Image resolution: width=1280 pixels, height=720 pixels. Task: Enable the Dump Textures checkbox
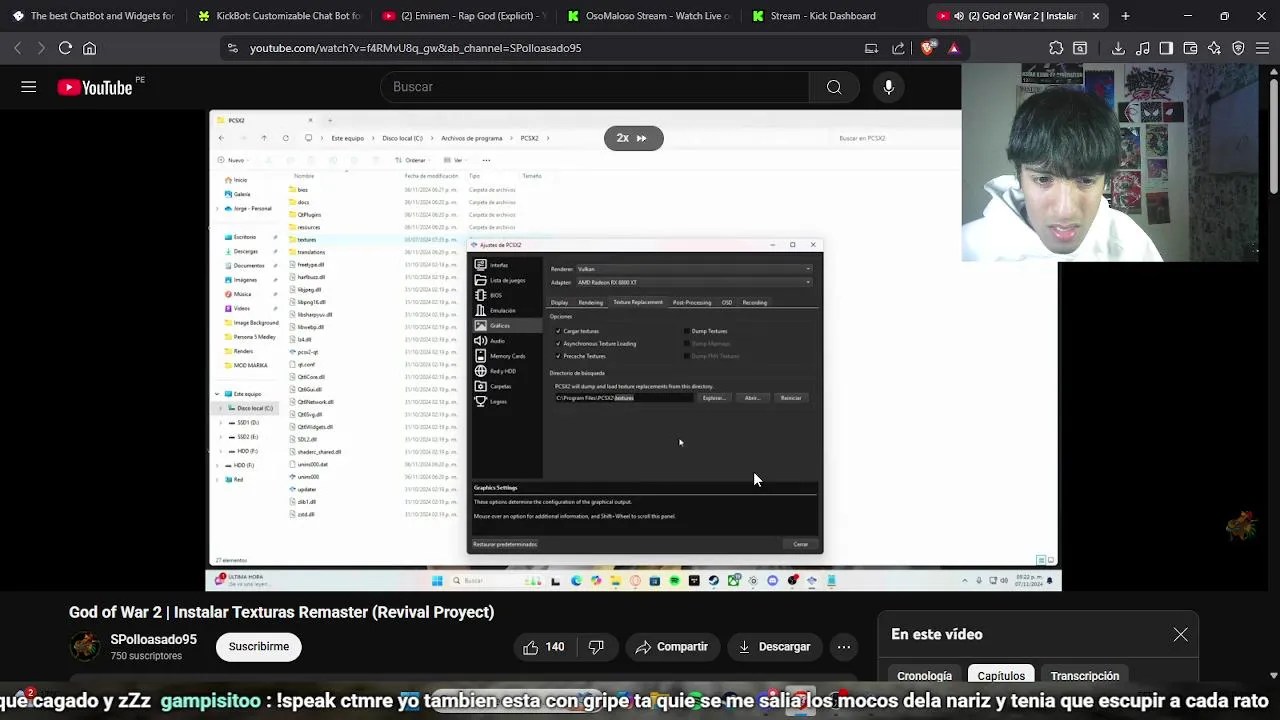pos(687,331)
